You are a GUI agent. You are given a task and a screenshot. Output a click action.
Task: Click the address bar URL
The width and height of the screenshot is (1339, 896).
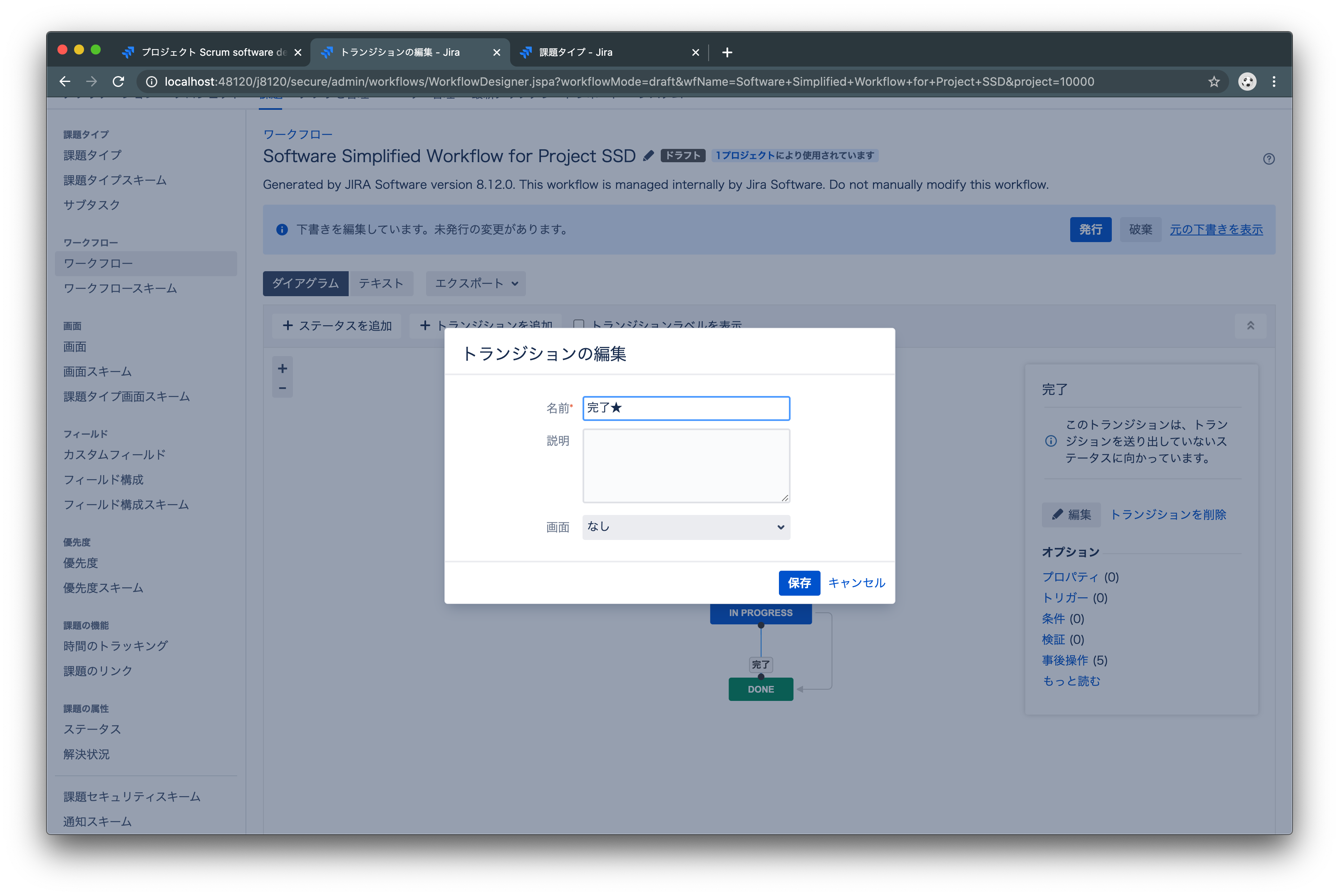point(629,82)
